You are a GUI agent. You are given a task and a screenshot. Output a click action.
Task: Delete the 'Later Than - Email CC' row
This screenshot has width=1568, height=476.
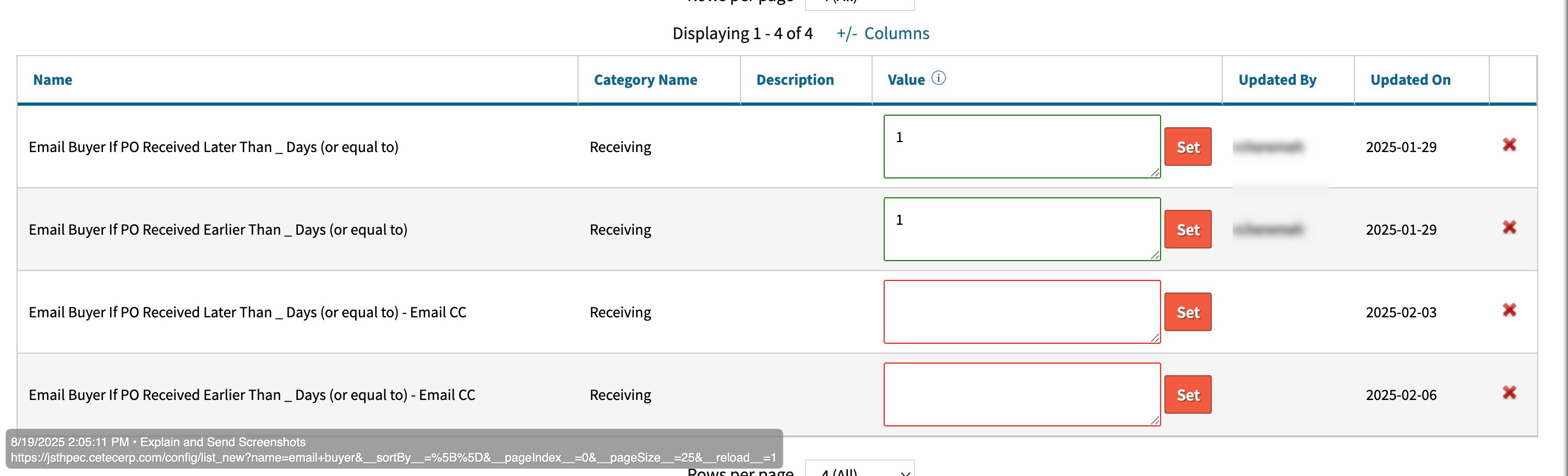tap(1509, 310)
